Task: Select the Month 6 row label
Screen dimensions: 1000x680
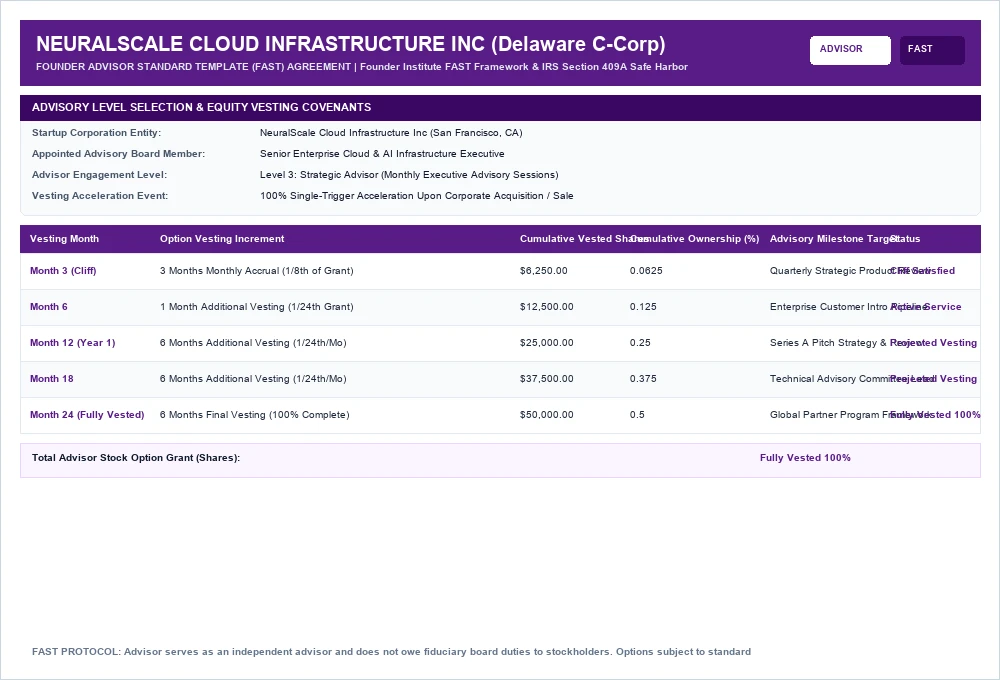Action: pos(48,307)
